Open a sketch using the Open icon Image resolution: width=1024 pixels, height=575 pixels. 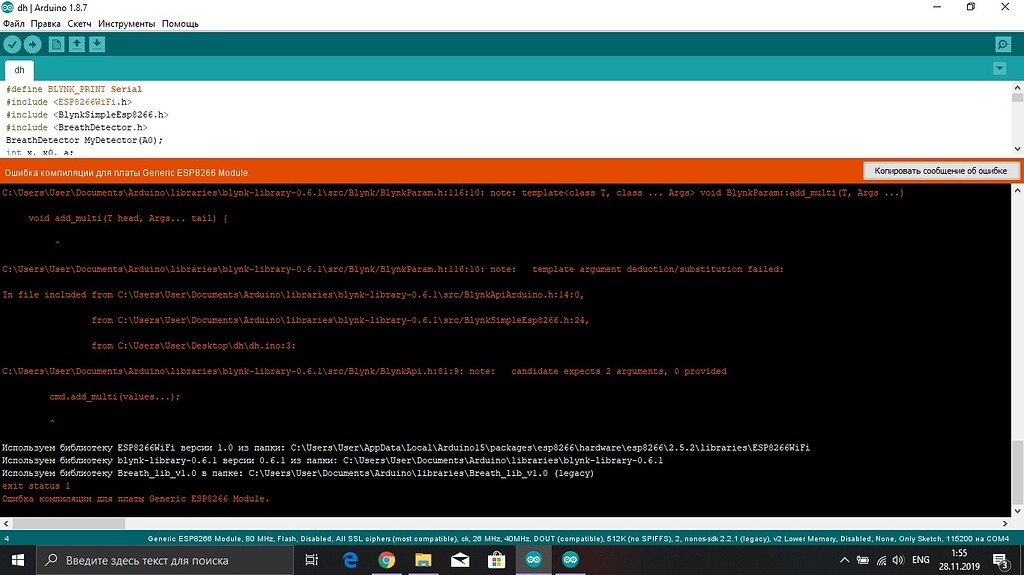(x=77, y=44)
